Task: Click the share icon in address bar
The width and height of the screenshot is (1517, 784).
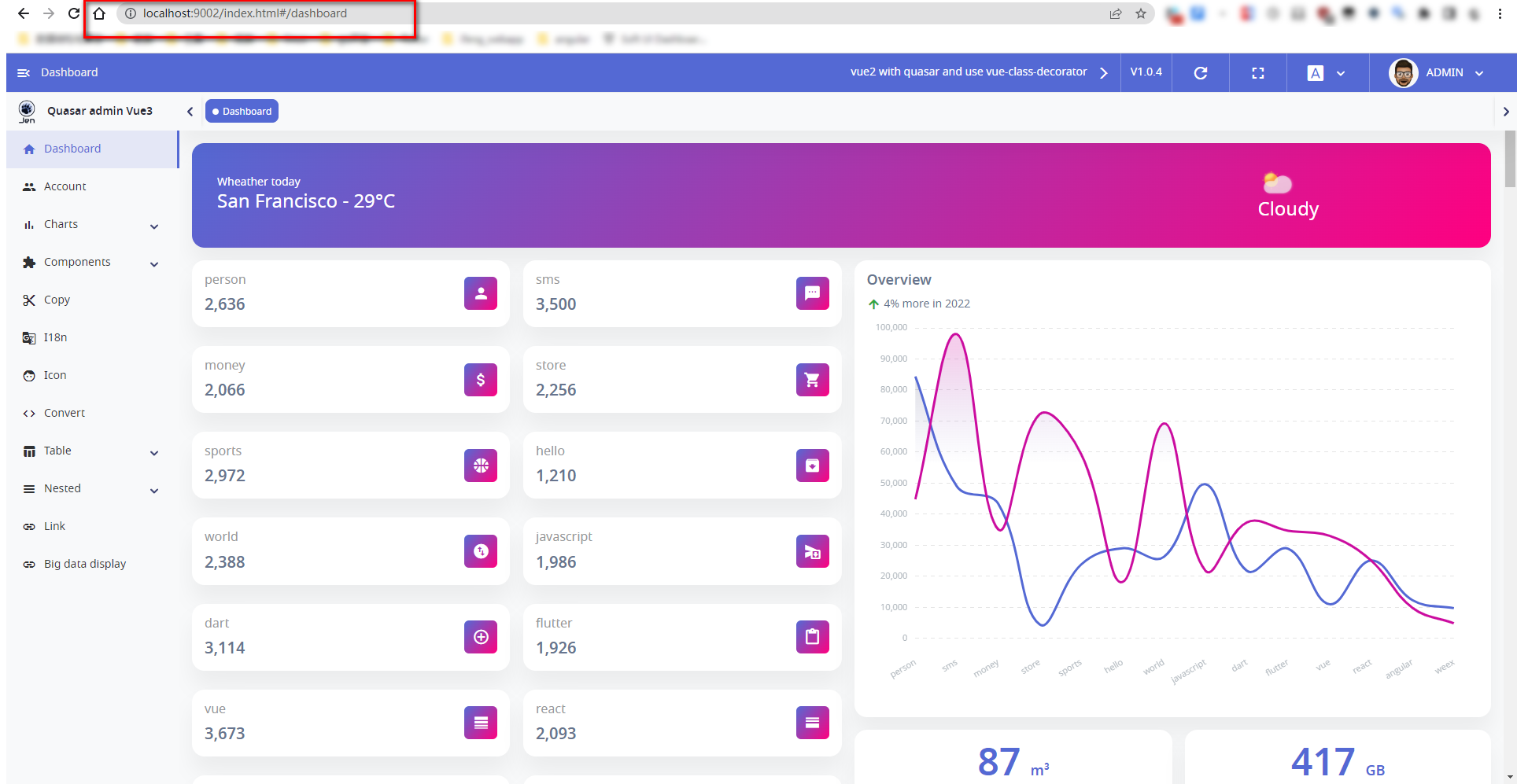Action: tap(1116, 13)
